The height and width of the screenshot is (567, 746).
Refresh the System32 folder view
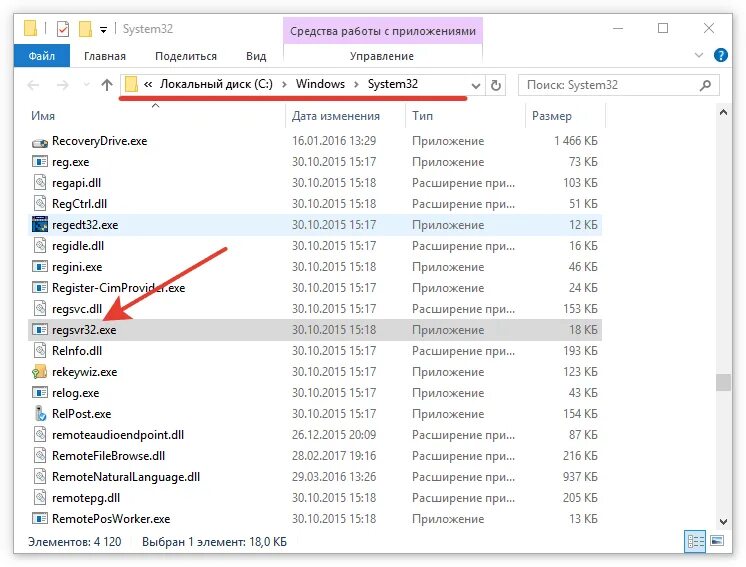495,85
